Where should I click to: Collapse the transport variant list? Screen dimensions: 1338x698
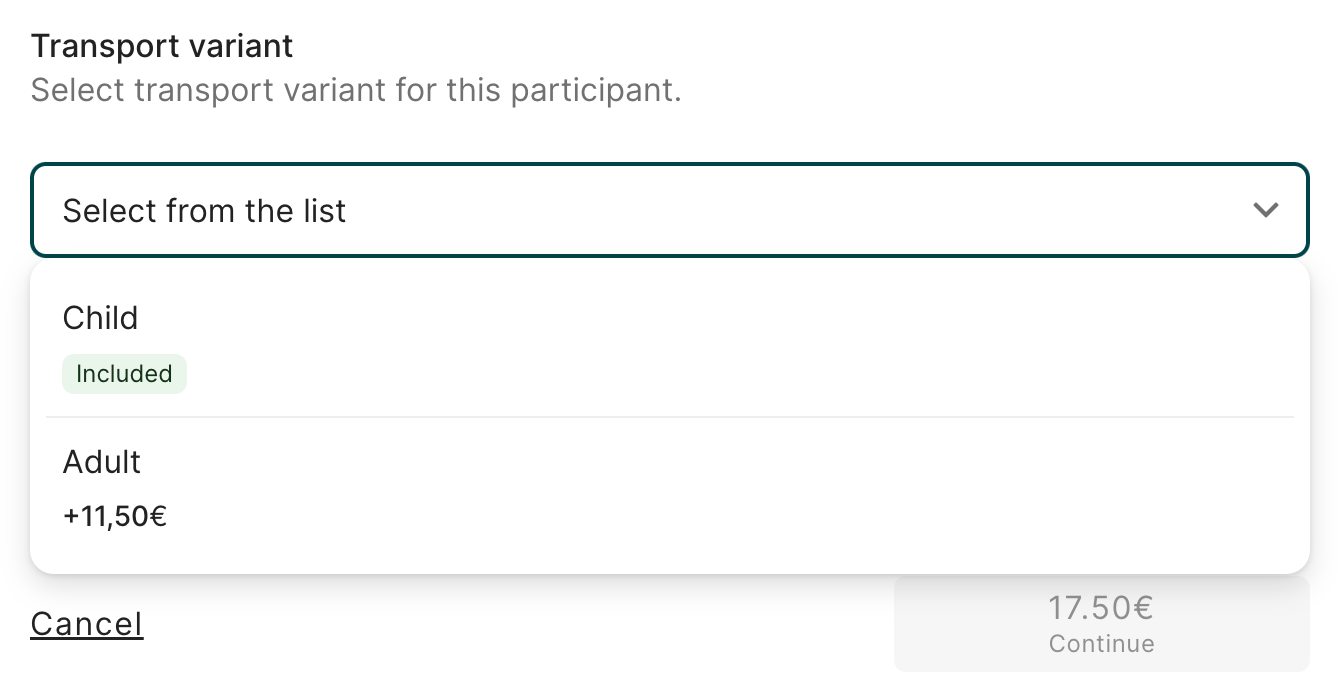(x=1265, y=210)
